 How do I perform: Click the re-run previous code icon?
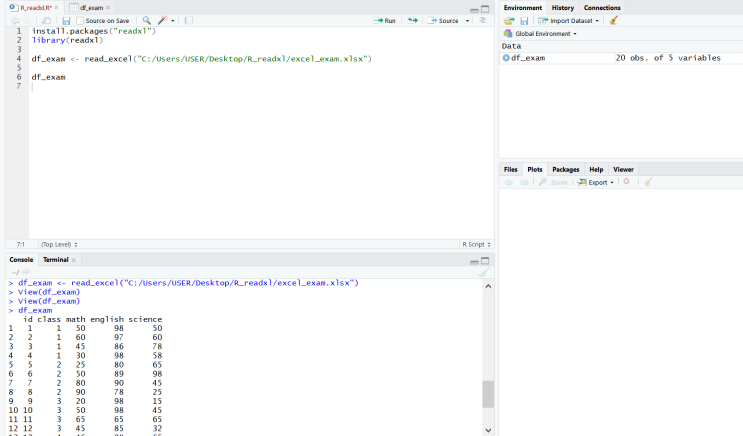412,20
